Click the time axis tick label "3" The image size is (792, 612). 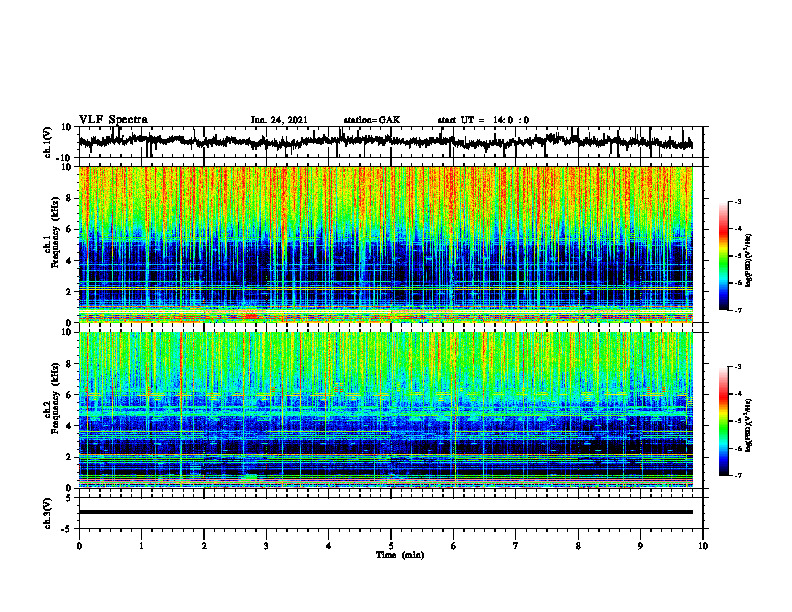point(266,546)
